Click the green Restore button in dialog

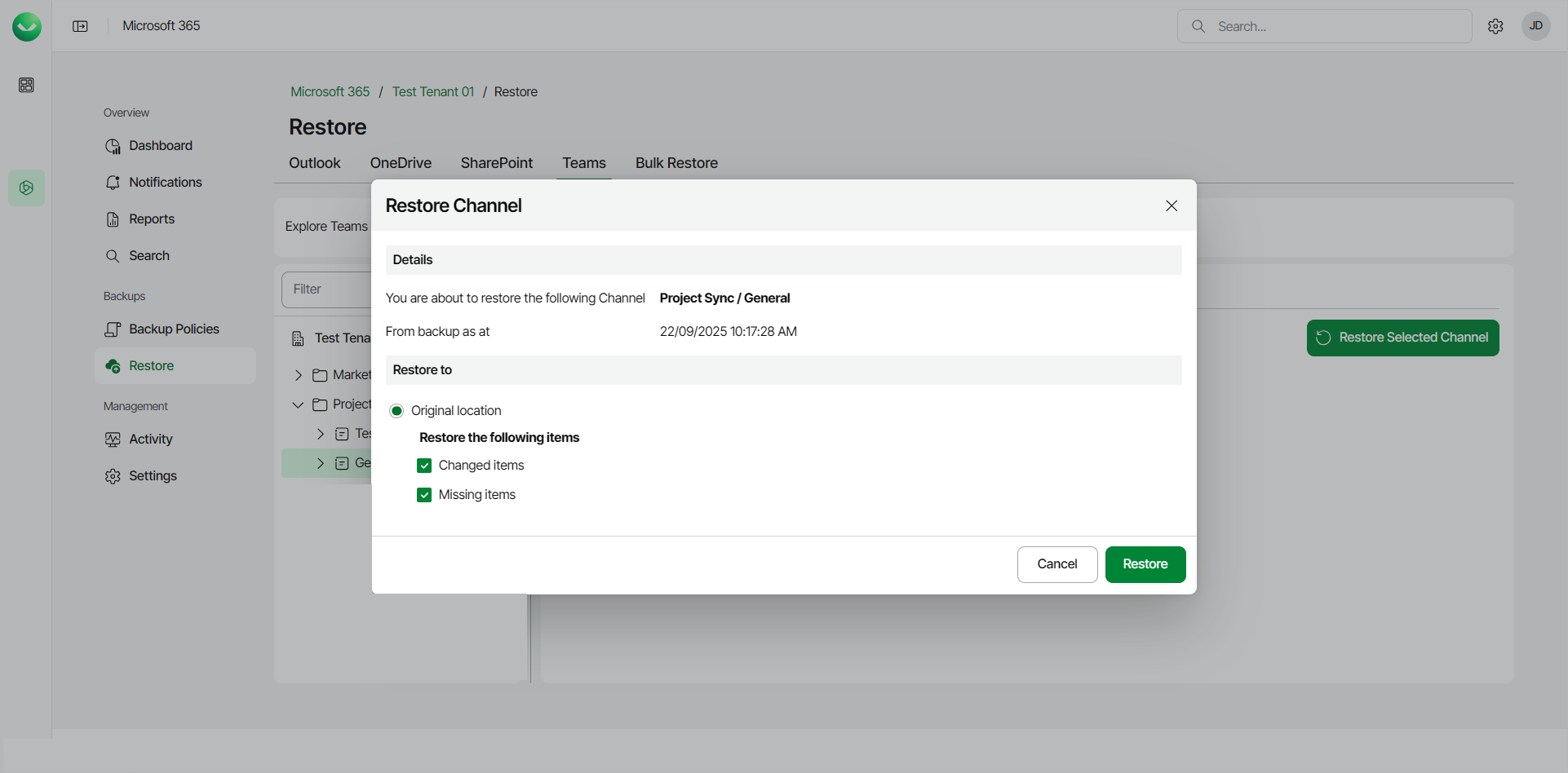1145,564
